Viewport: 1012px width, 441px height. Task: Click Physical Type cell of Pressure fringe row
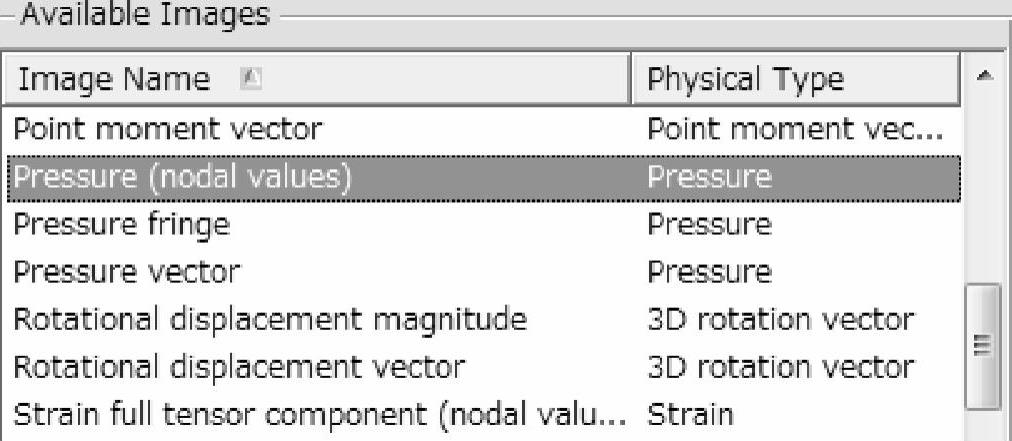710,224
